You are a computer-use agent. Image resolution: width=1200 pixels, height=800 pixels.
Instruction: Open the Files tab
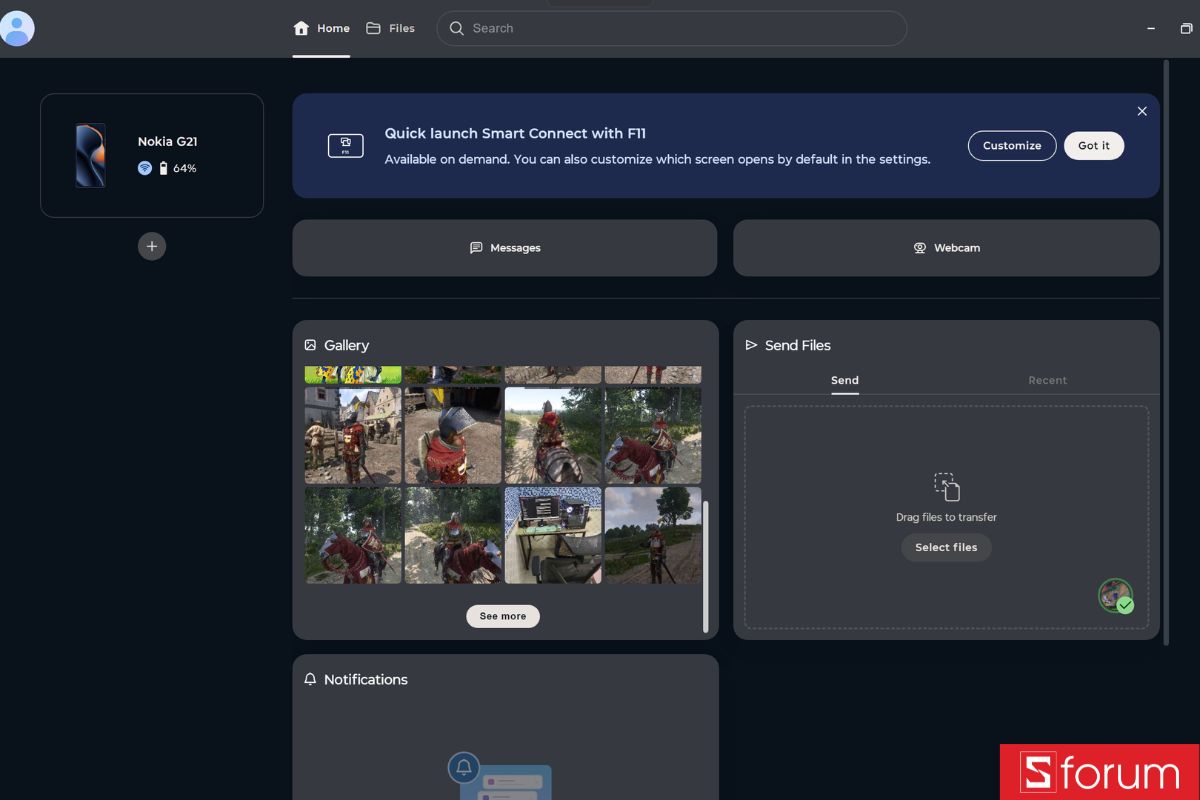(390, 29)
